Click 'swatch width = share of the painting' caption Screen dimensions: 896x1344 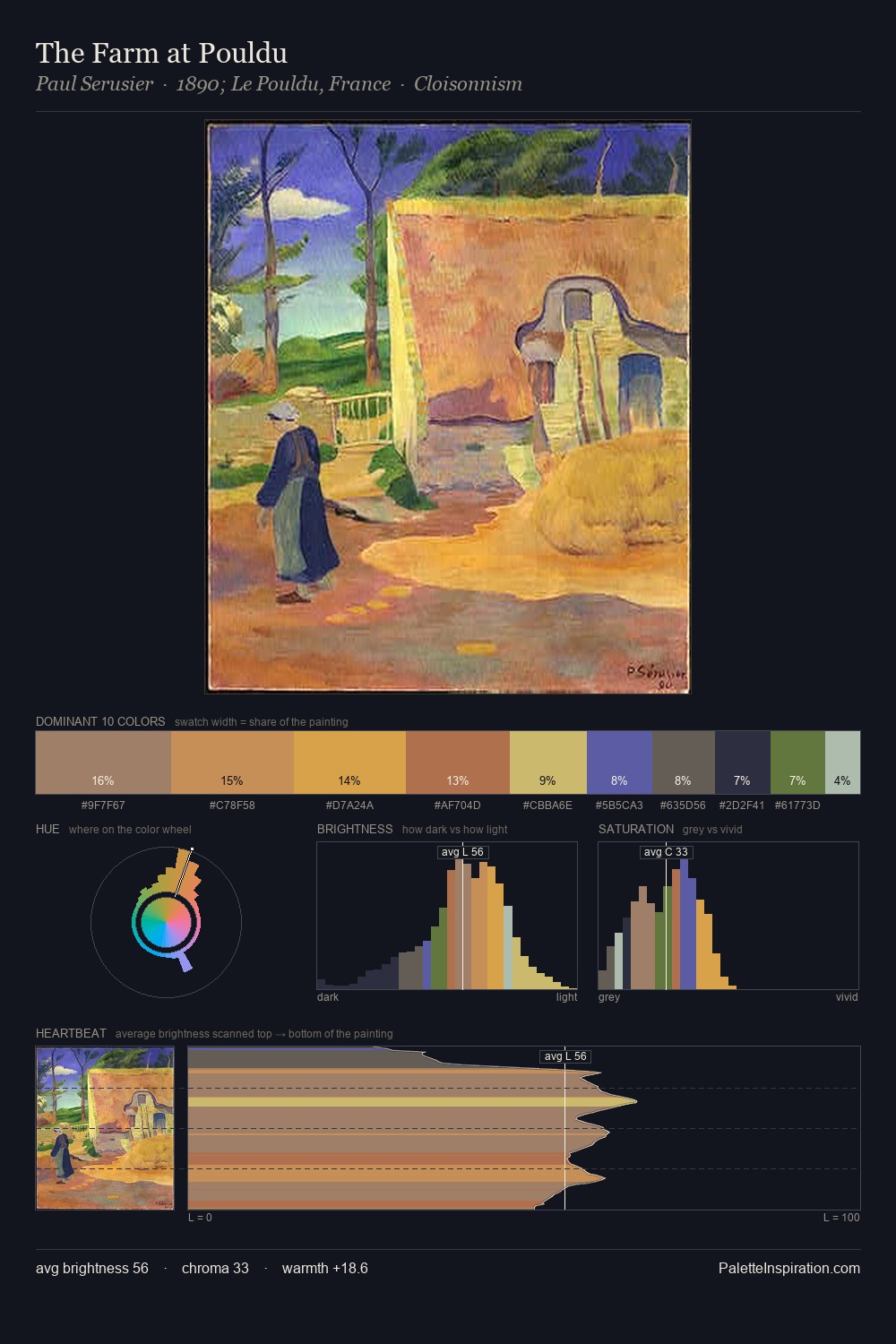click(262, 722)
